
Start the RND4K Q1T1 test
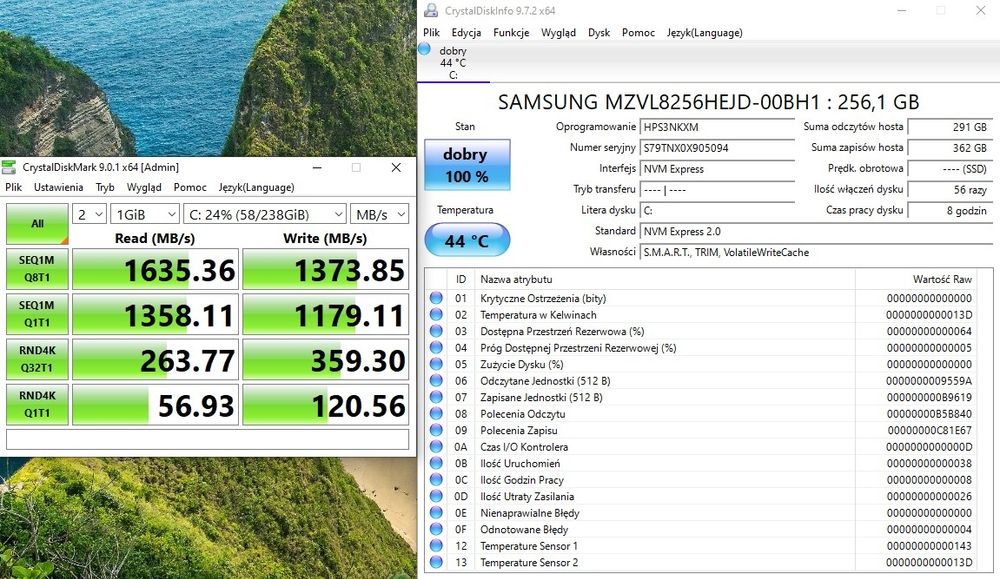(37, 405)
